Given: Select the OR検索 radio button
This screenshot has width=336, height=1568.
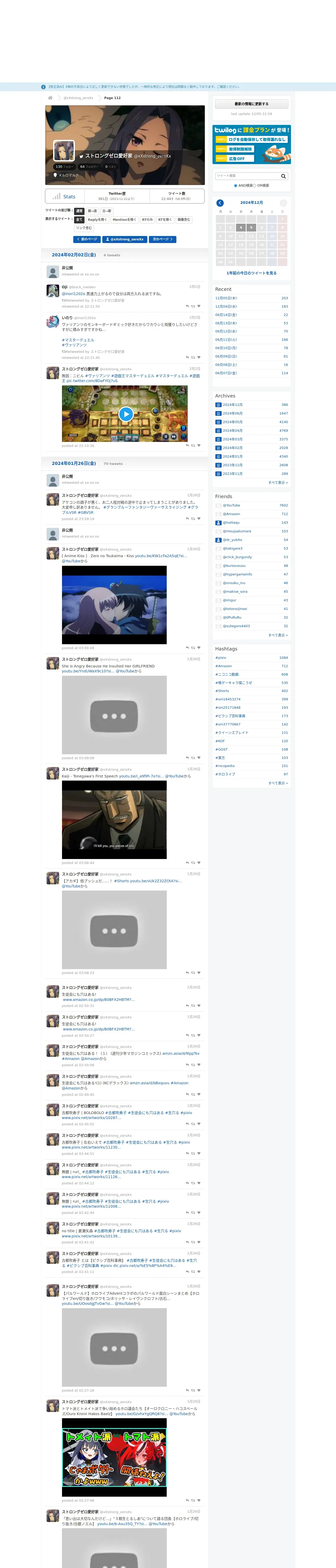Looking at the screenshot, I should point(255,186).
